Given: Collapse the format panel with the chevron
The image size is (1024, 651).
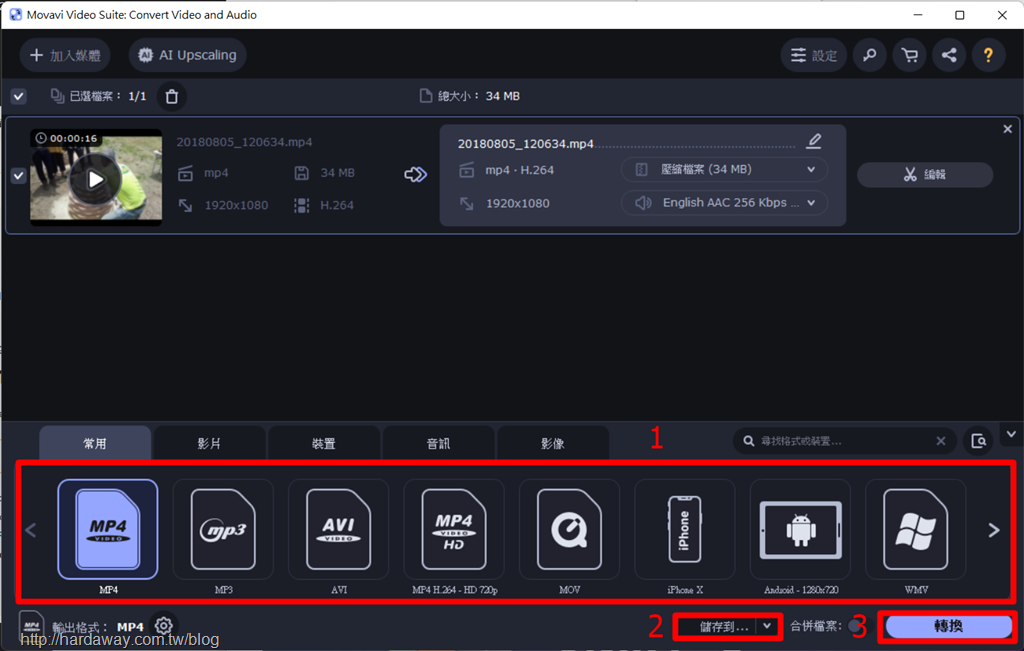Looking at the screenshot, I should pos(1011,434).
